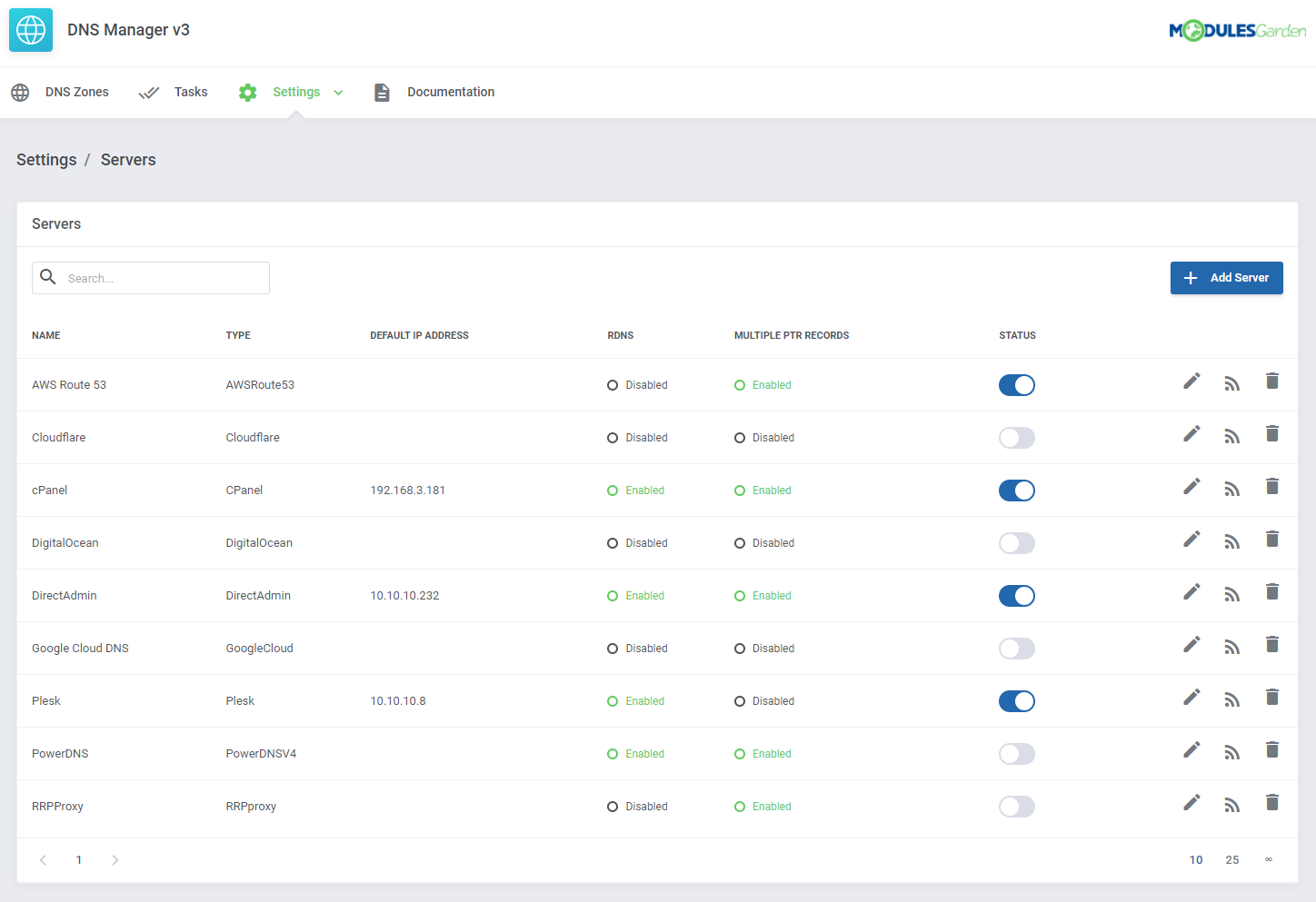Edit the PowerDNS server entry
Viewport: 1316px width, 902px height.
[x=1191, y=750]
